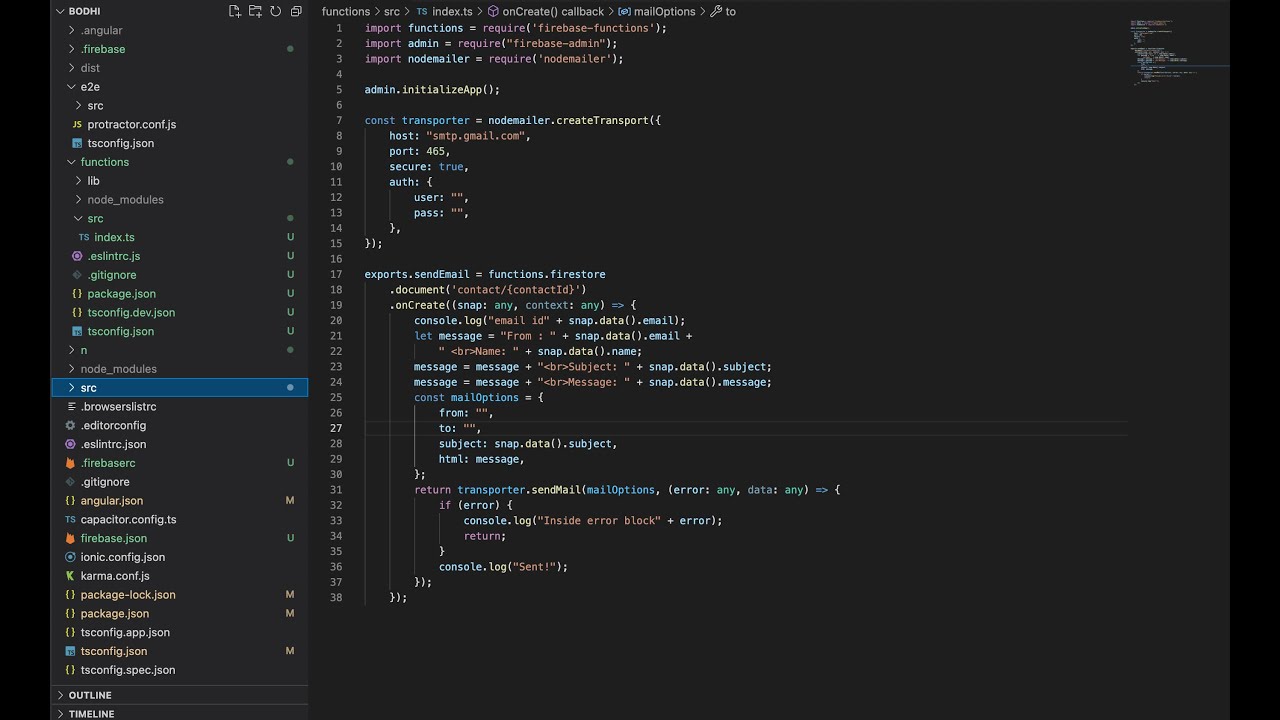1280x720 pixels.
Task: Refresh the explorer using the refresh icon
Action: click(x=275, y=11)
